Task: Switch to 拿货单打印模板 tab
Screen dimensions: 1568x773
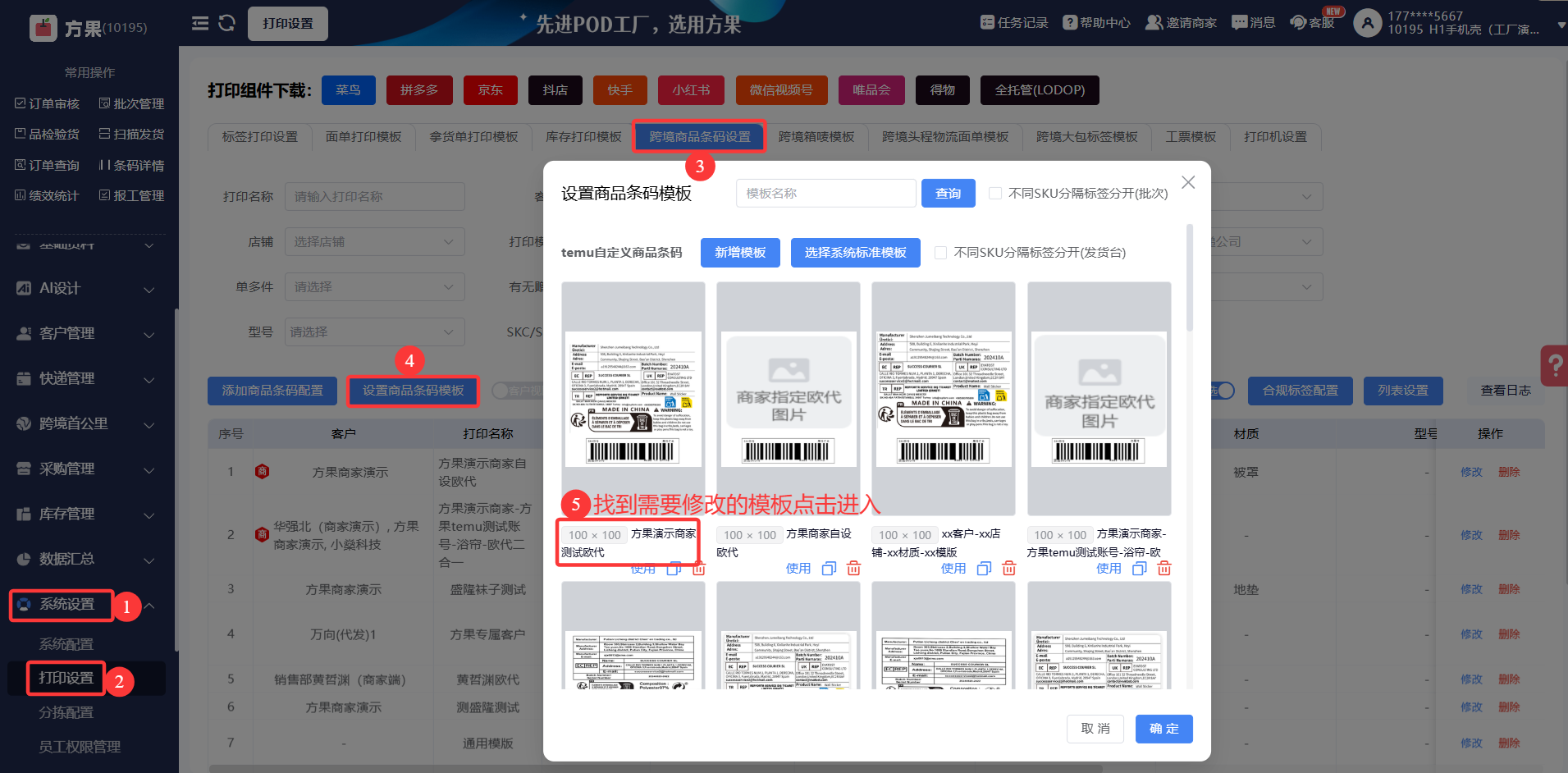Action: 474,137
